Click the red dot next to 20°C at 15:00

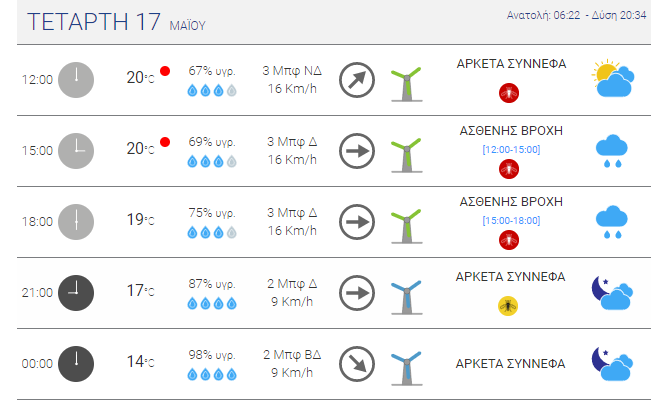pos(165,142)
